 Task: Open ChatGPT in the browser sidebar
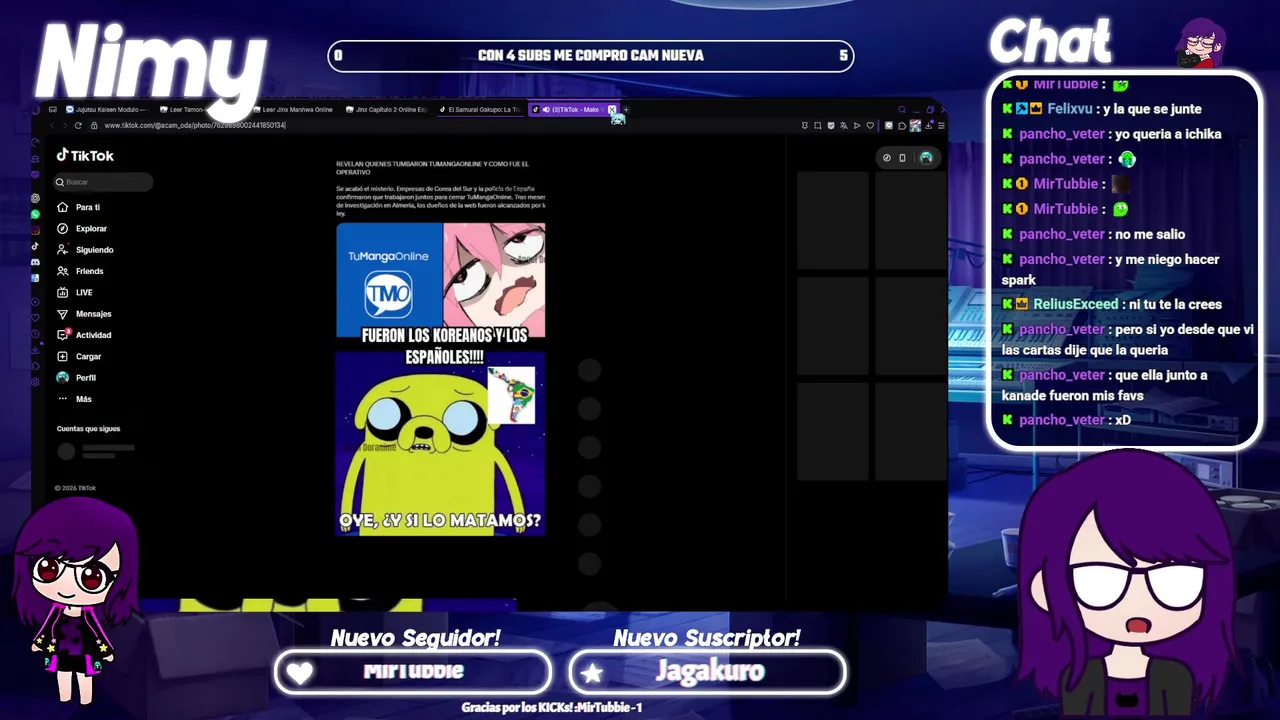35,198
